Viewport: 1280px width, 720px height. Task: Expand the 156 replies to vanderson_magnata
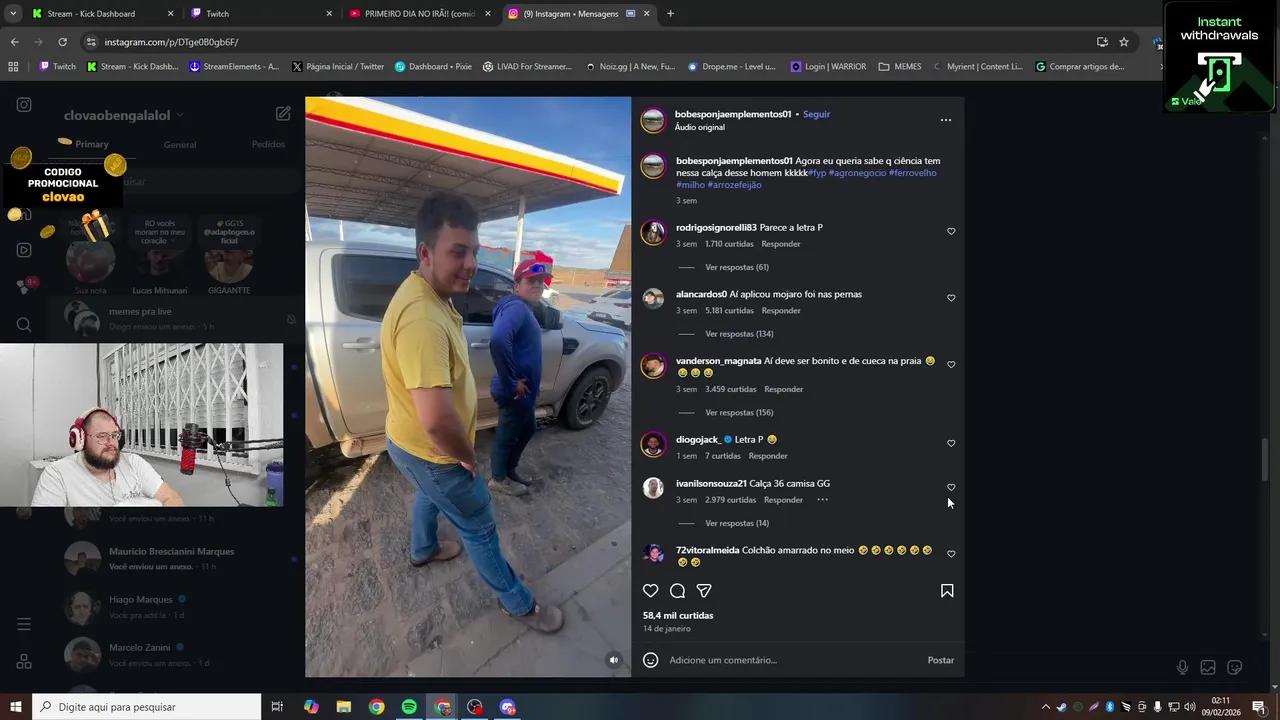pyautogui.click(x=739, y=413)
